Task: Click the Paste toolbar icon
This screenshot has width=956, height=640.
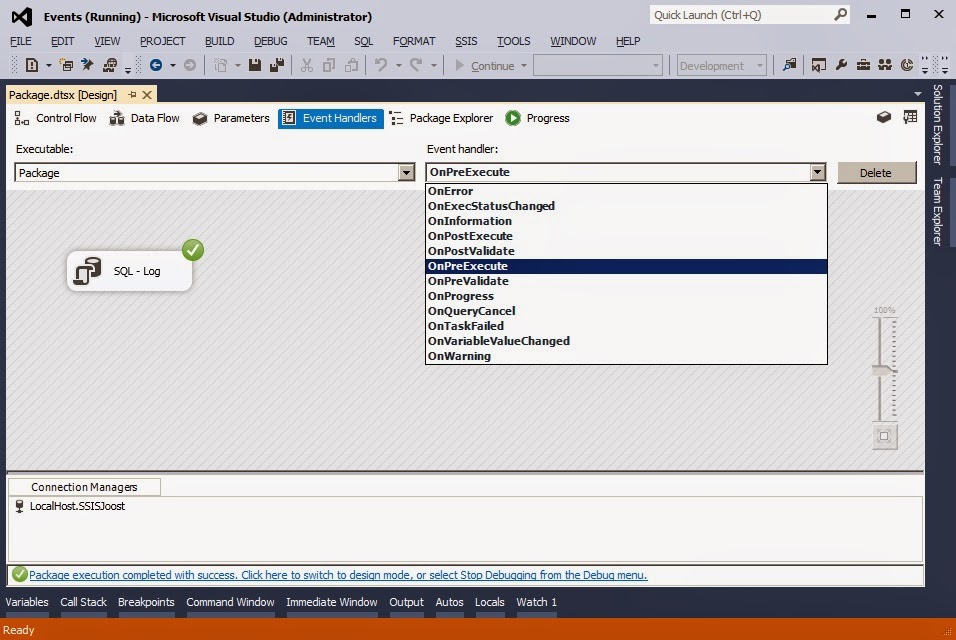Action: pyautogui.click(x=351, y=65)
